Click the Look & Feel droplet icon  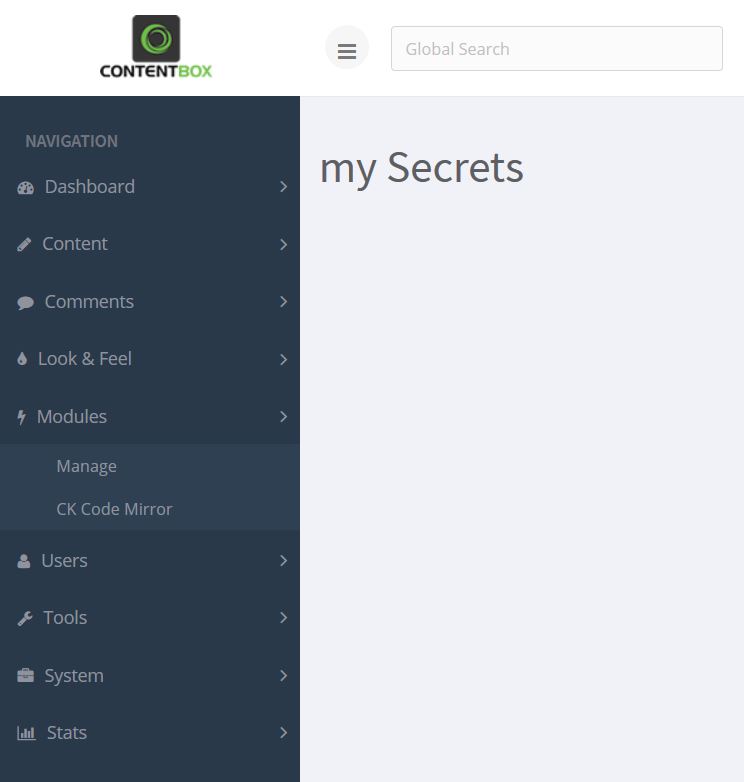coord(22,359)
